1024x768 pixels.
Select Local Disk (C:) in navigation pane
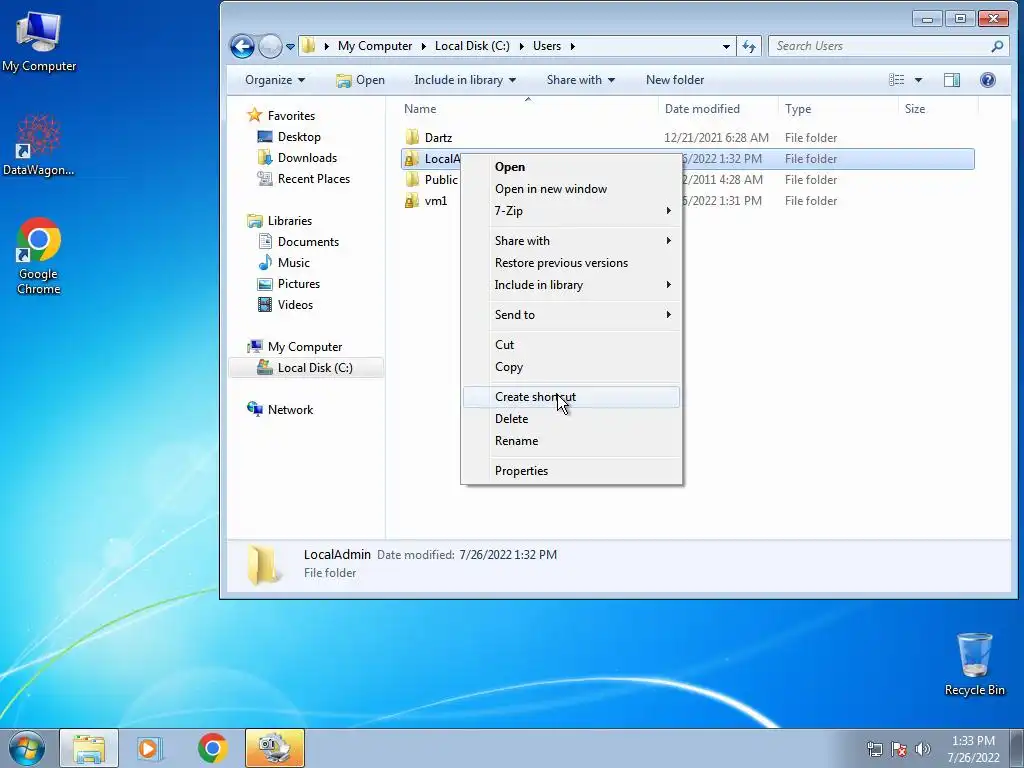pyautogui.click(x=306, y=368)
